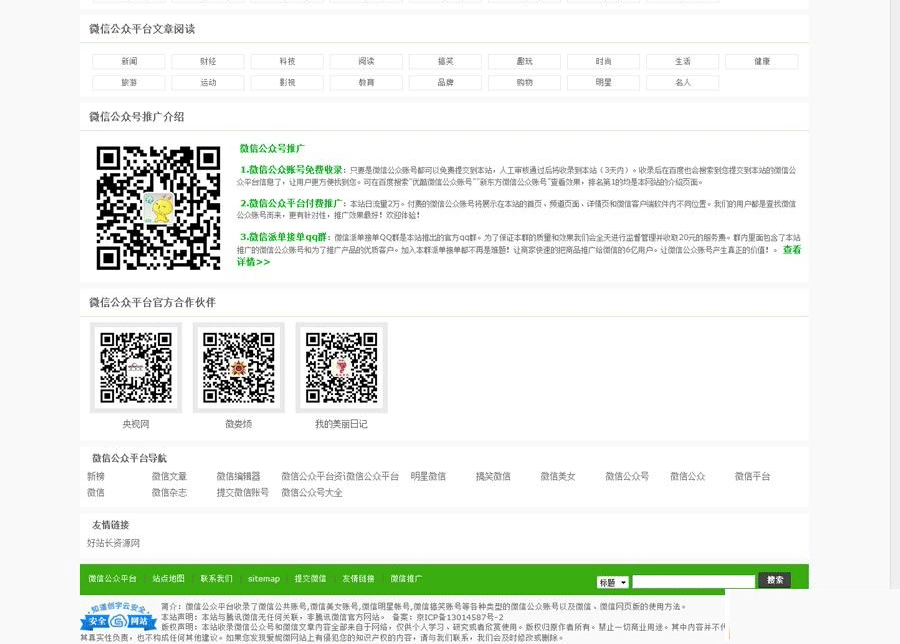Open the 微信美女 navigation link
The image size is (900, 644).
pos(558,476)
